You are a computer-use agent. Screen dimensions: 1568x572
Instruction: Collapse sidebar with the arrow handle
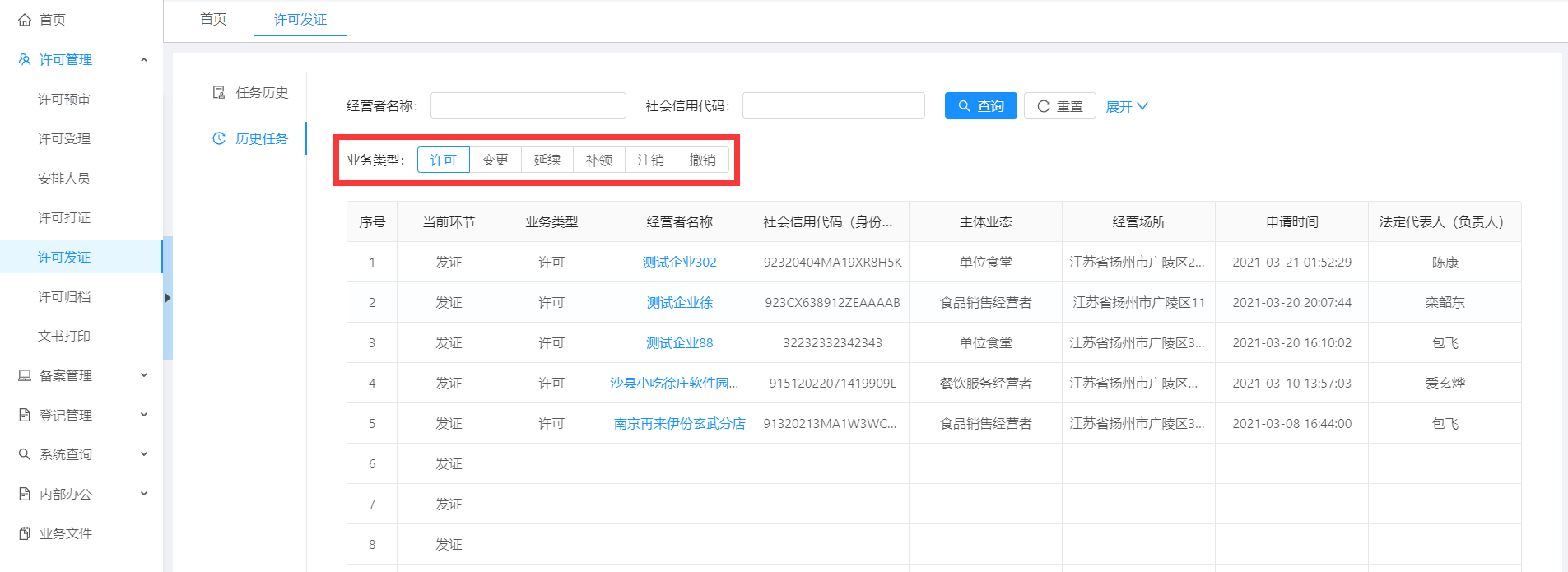[167, 298]
